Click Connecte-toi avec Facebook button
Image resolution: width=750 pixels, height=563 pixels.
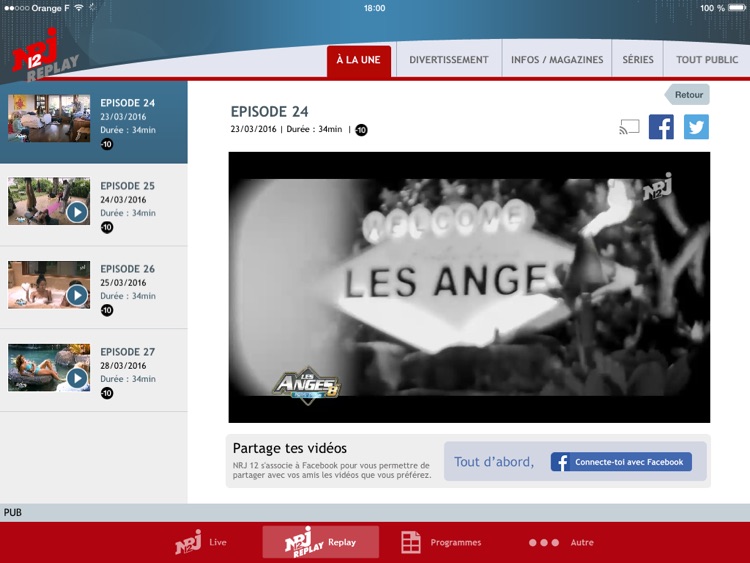[x=621, y=462]
